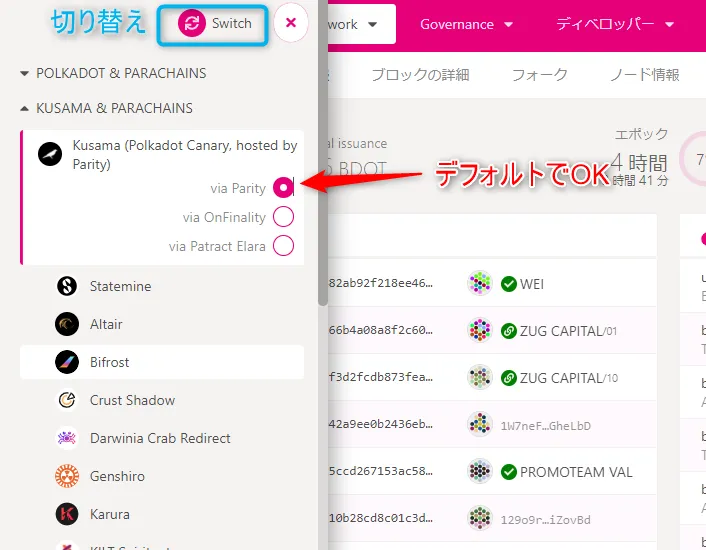Click identicon beside 1W7neF…GheLbD
This screenshot has width=706, height=550.
click(480, 424)
